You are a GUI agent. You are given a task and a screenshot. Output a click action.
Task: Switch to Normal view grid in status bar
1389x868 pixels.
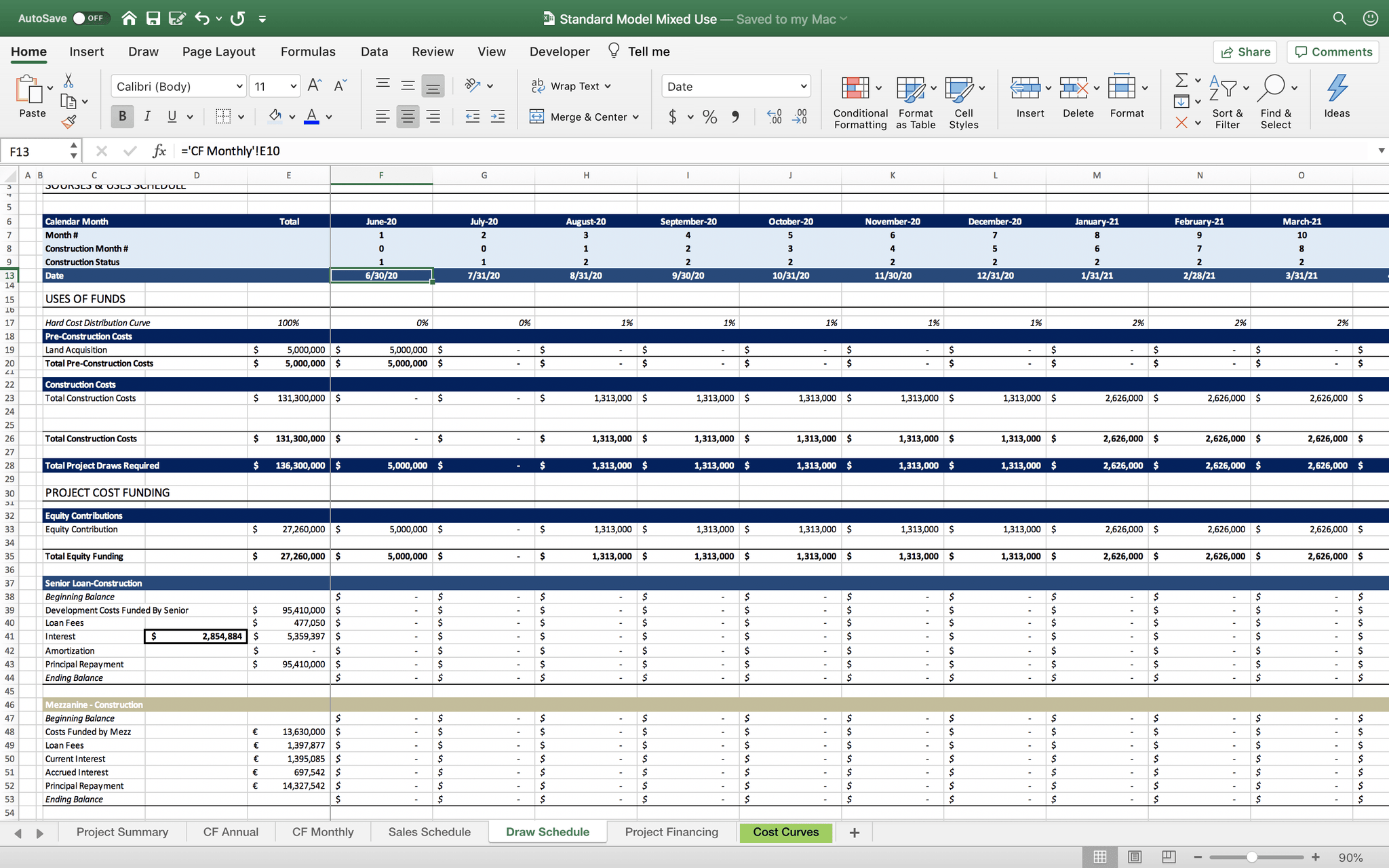pyautogui.click(x=1100, y=856)
